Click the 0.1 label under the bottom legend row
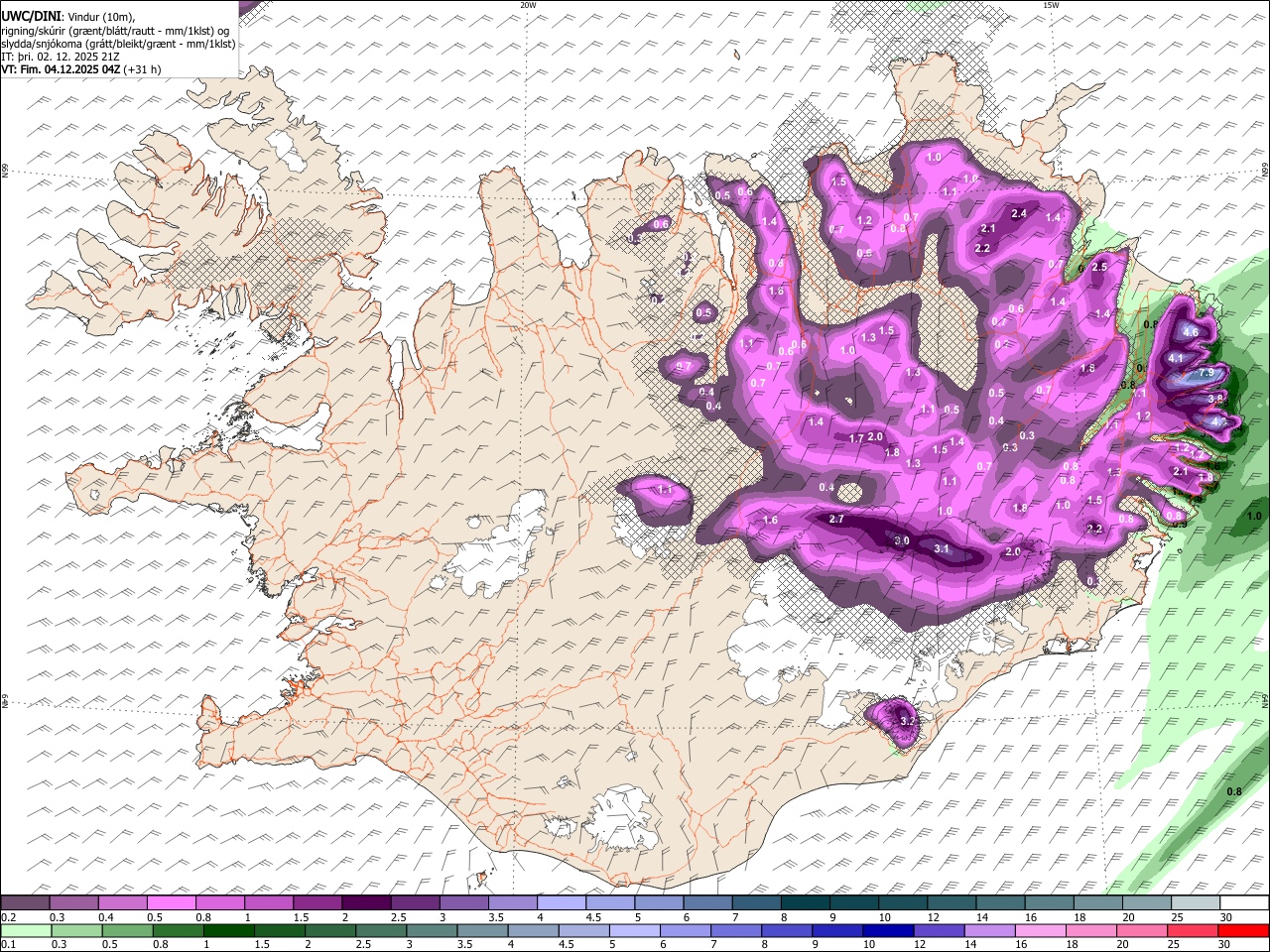This screenshot has height=952, width=1270. coord(7,945)
